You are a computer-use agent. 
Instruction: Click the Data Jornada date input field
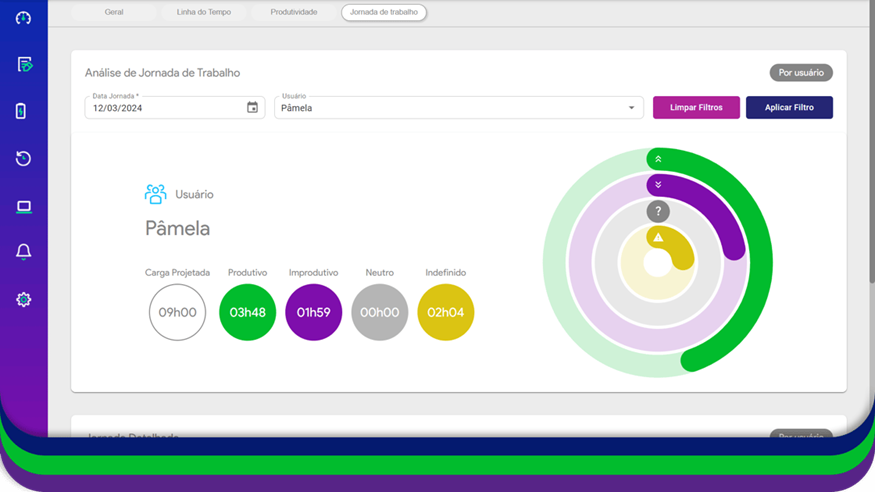point(165,108)
